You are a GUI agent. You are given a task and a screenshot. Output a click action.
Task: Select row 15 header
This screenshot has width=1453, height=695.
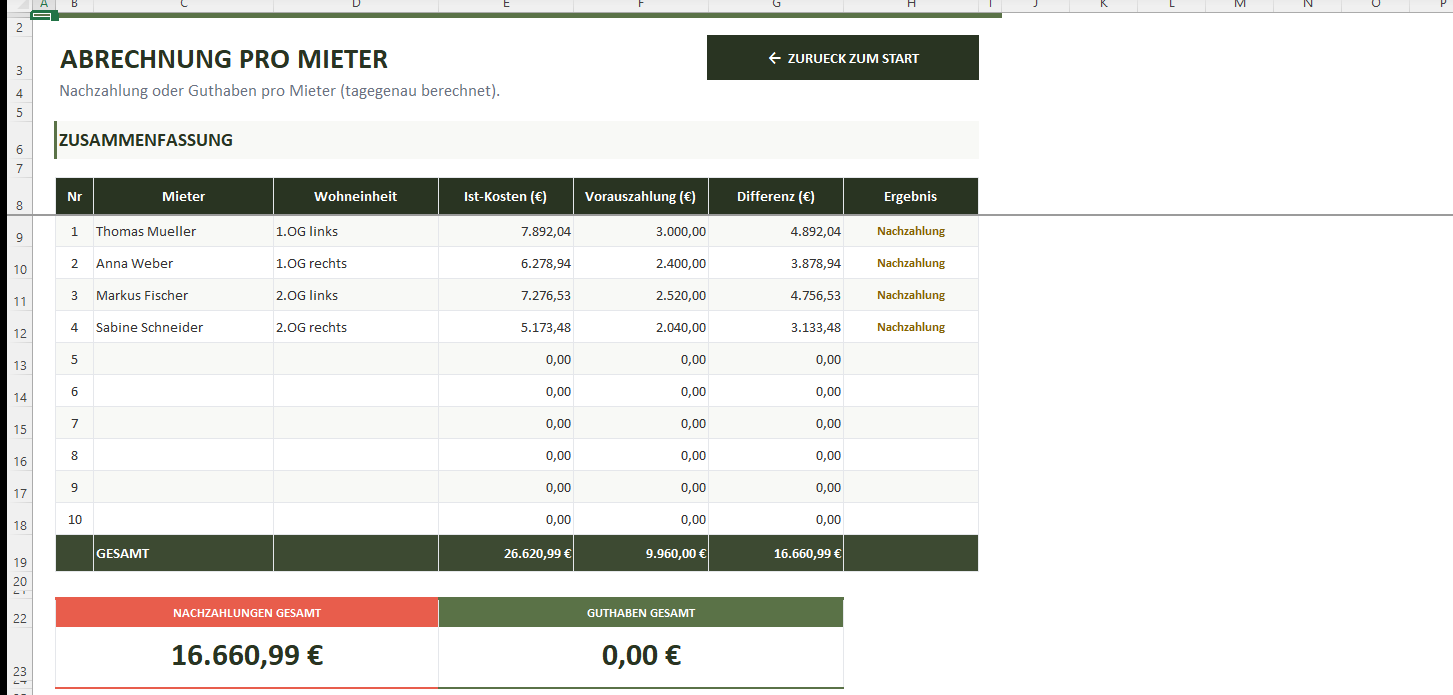tap(19, 429)
